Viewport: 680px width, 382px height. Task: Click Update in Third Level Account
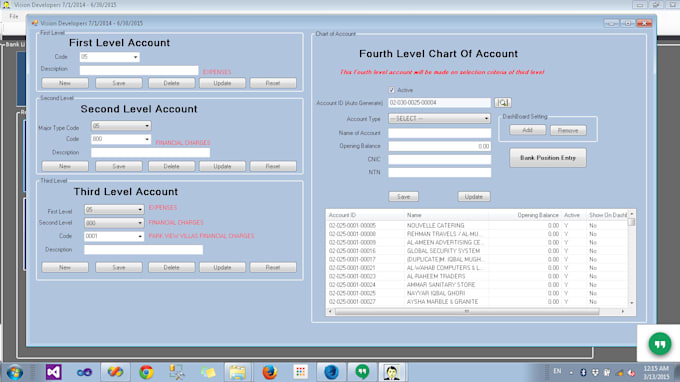(x=222, y=267)
